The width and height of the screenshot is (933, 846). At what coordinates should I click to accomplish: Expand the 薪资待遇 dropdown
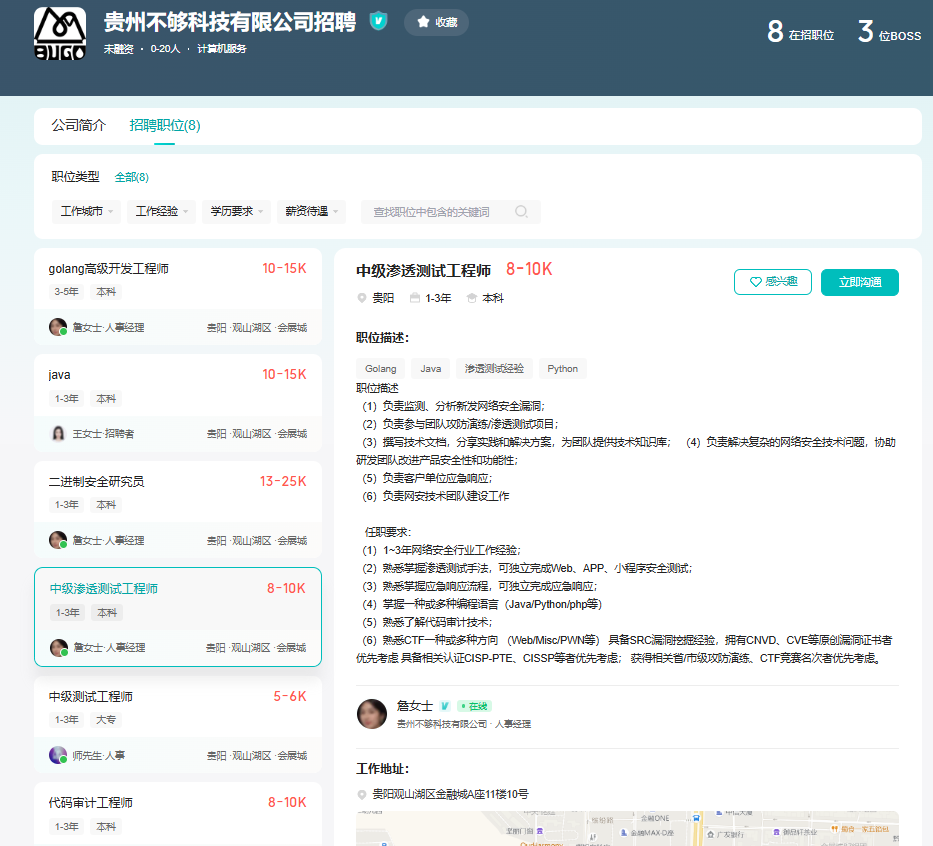pos(311,211)
